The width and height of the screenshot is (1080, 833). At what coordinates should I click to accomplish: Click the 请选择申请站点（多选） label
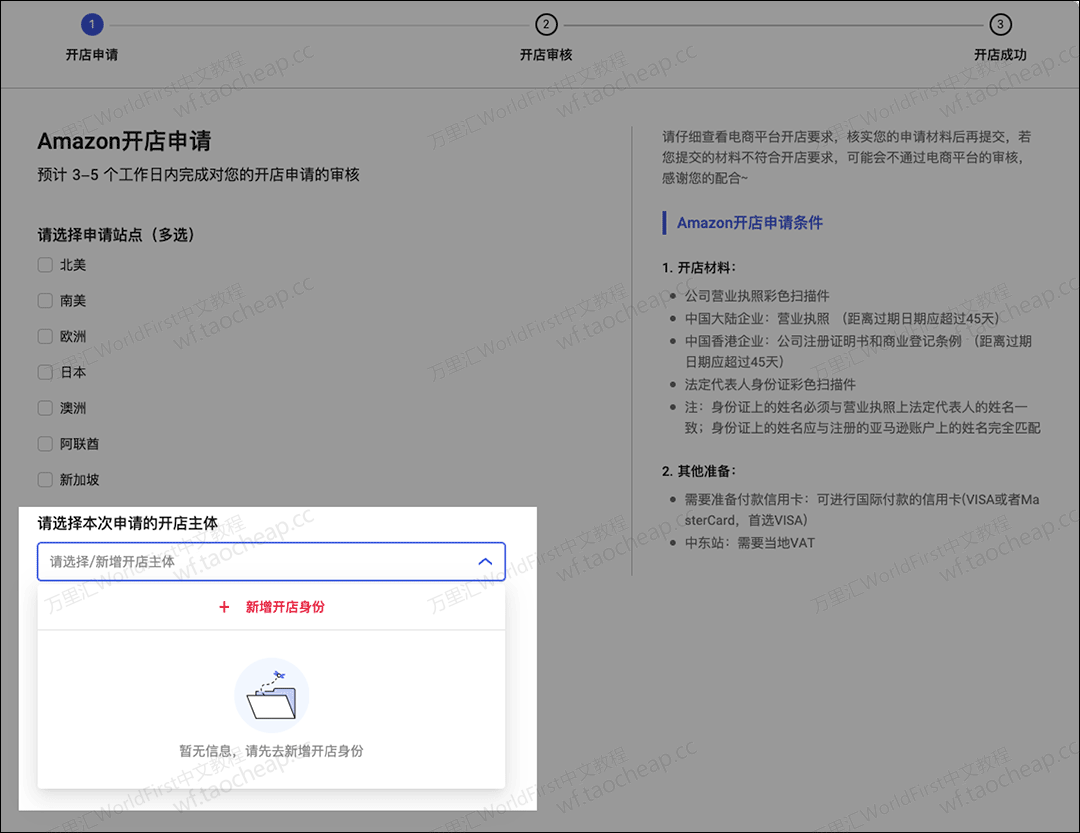coord(116,235)
